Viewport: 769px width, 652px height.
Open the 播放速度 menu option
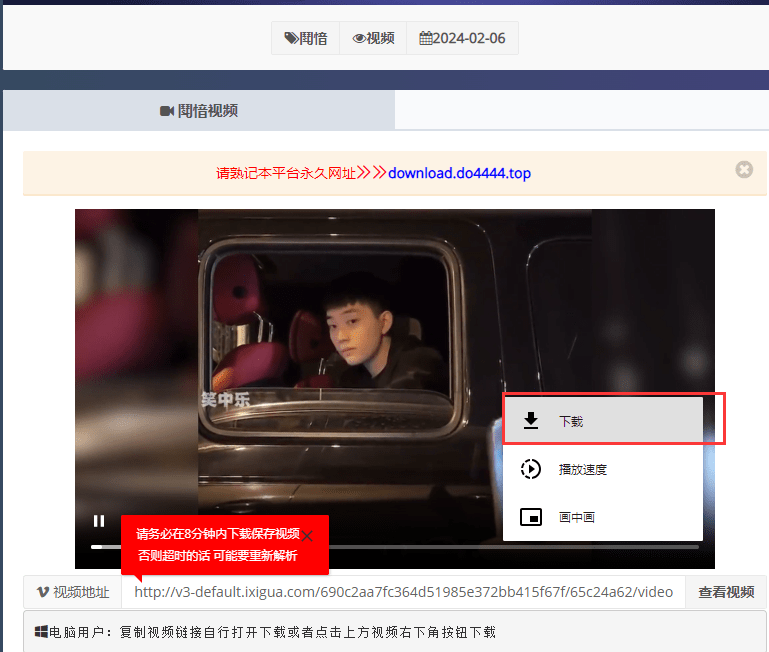pos(582,469)
